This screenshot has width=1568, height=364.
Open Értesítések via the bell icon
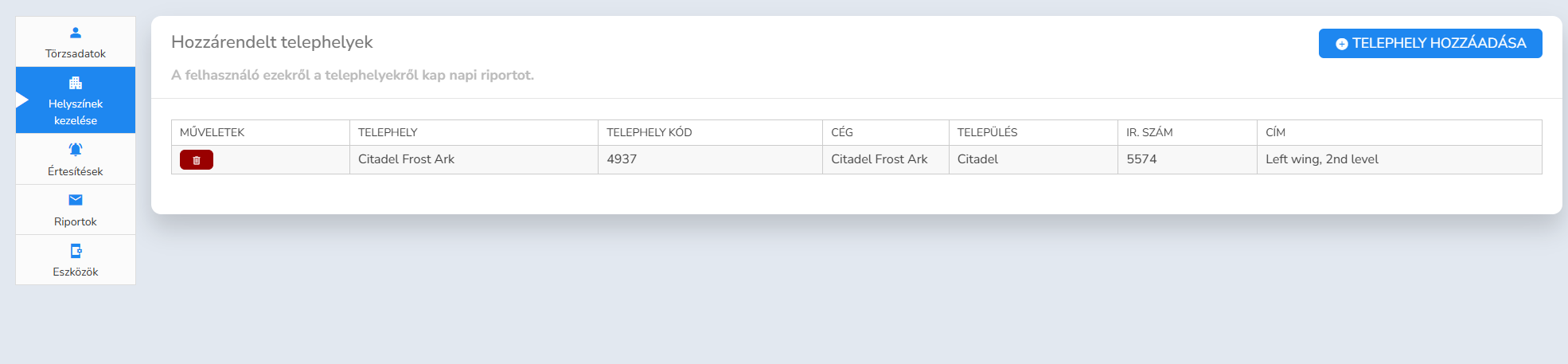tap(76, 150)
